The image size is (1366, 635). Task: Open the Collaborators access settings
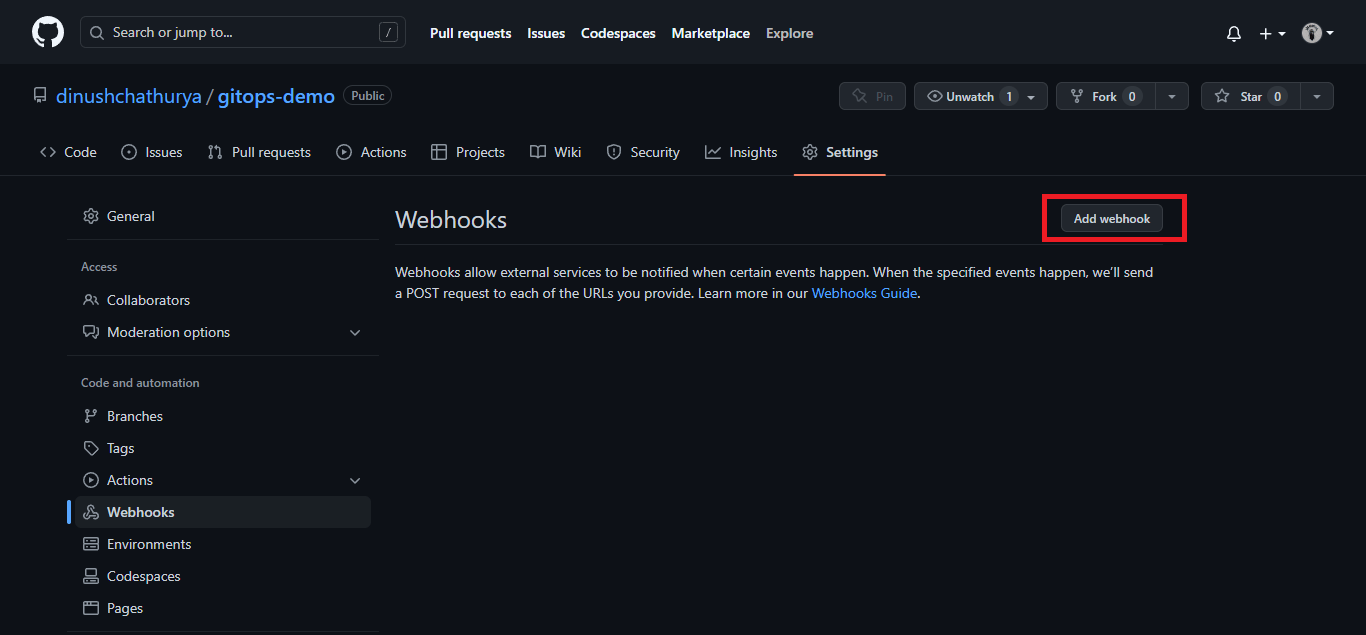(x=147, y=299)
